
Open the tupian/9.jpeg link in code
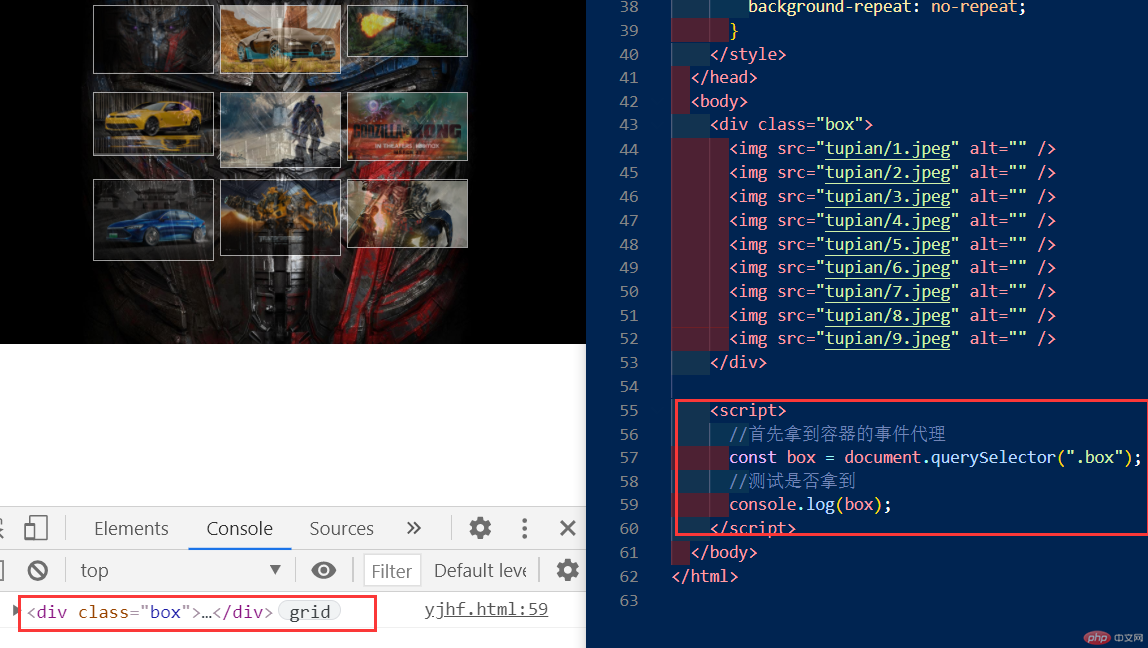click(x=887, y=339)
